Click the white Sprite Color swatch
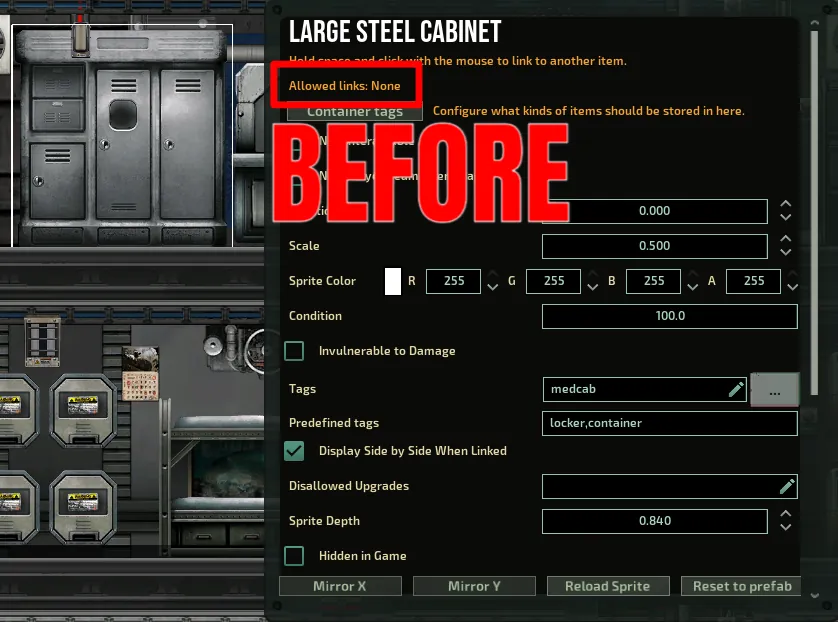The width and height of the screenshot is (838, 622). [393, 281]
